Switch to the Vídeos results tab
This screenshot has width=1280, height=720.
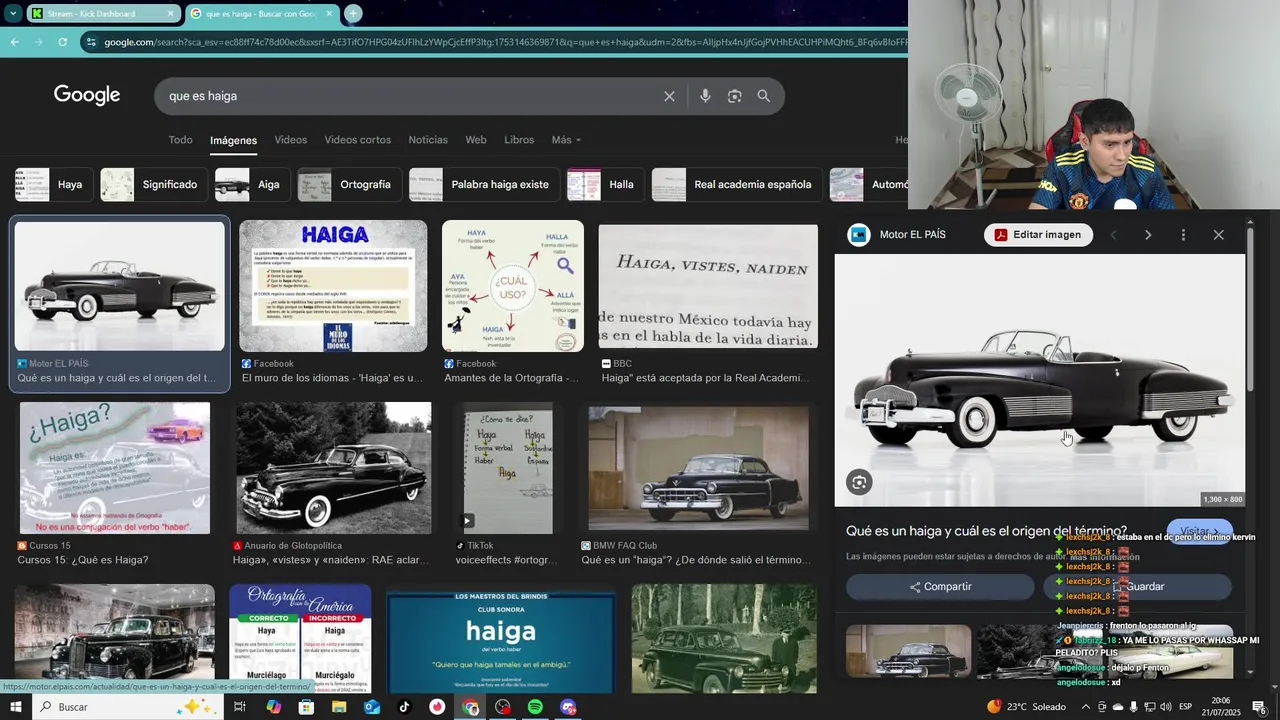coord(291,140)
